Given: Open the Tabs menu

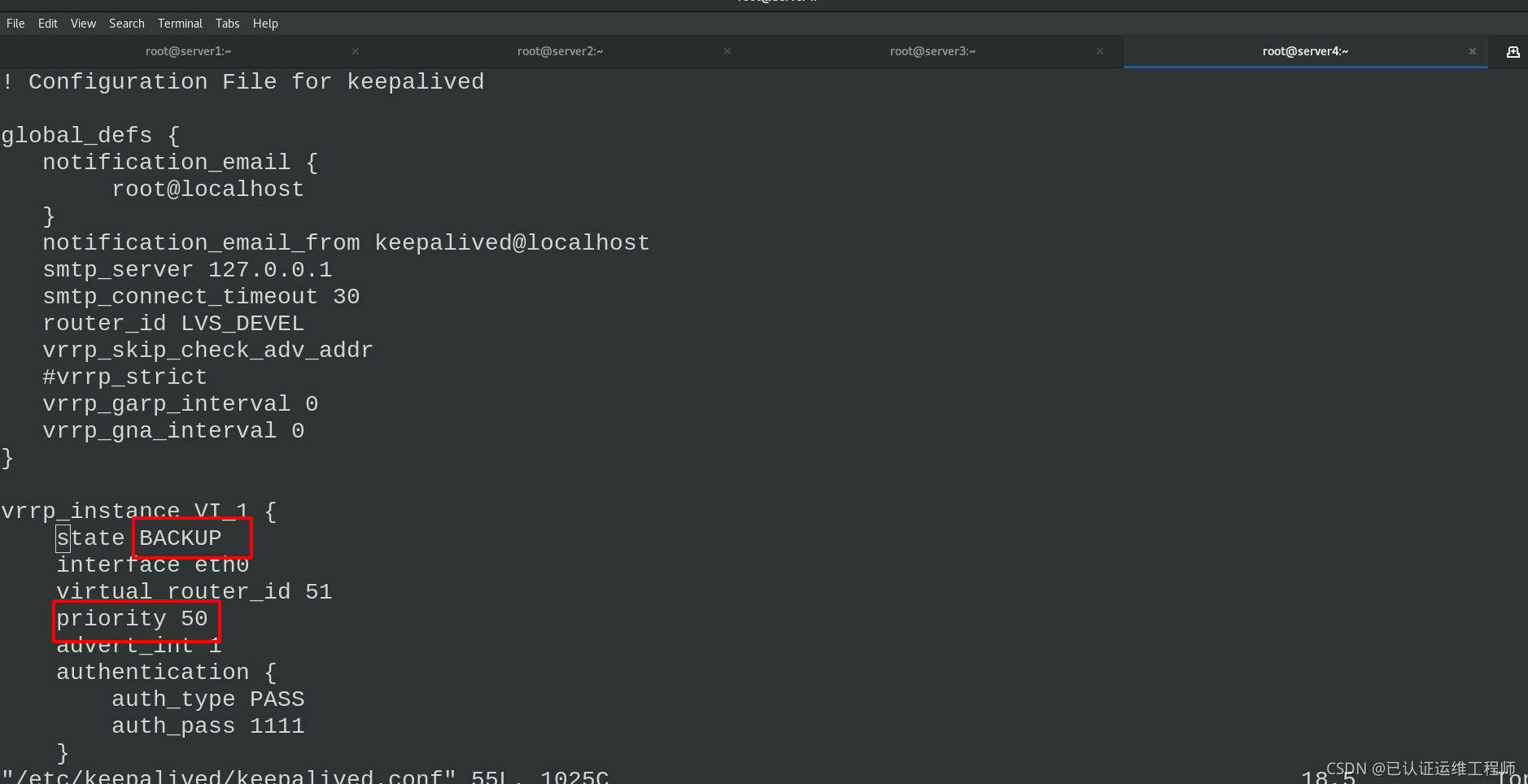Looking at the screenshot, I should 227,24.
